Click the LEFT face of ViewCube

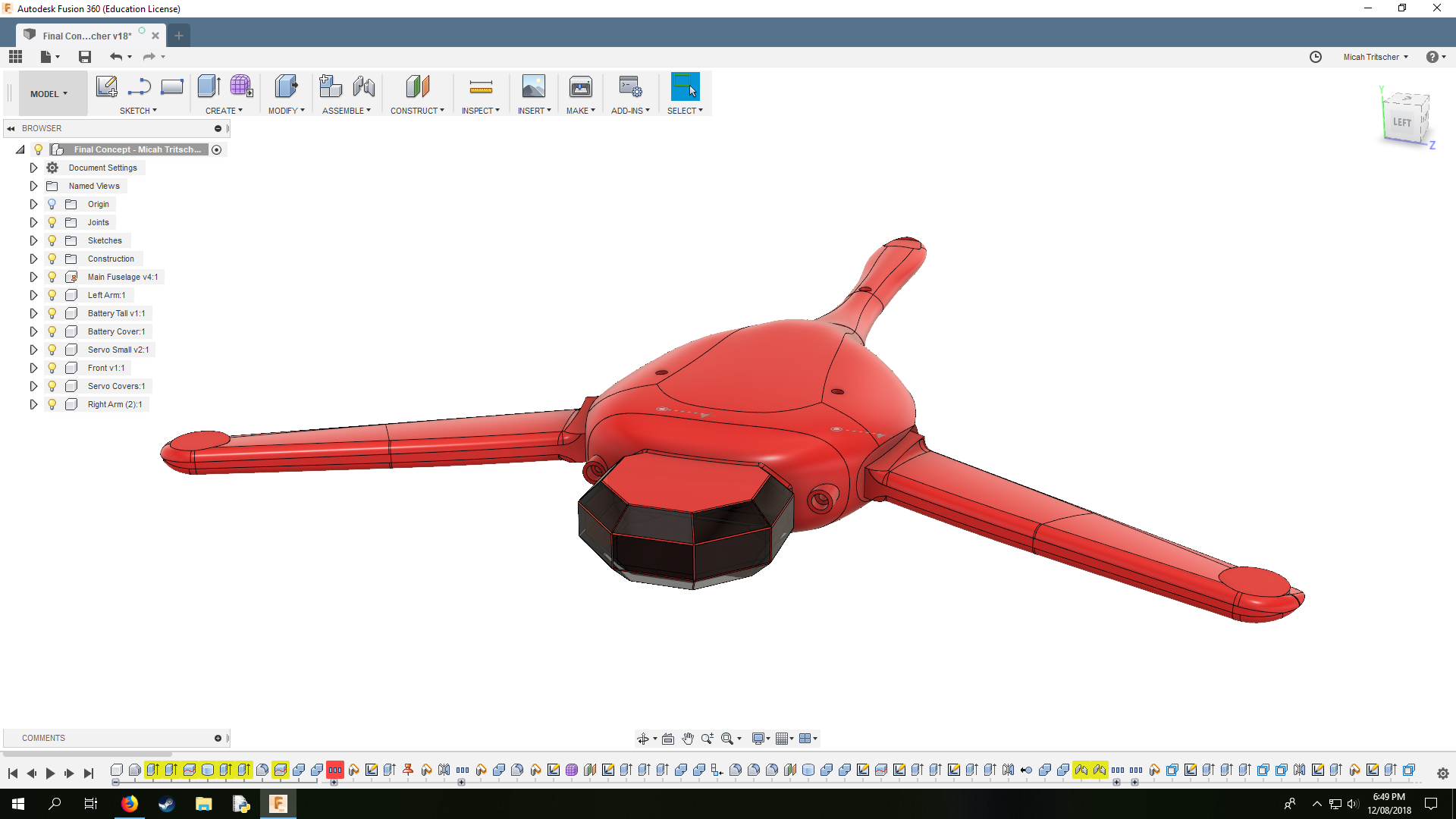click(1401, 122)
